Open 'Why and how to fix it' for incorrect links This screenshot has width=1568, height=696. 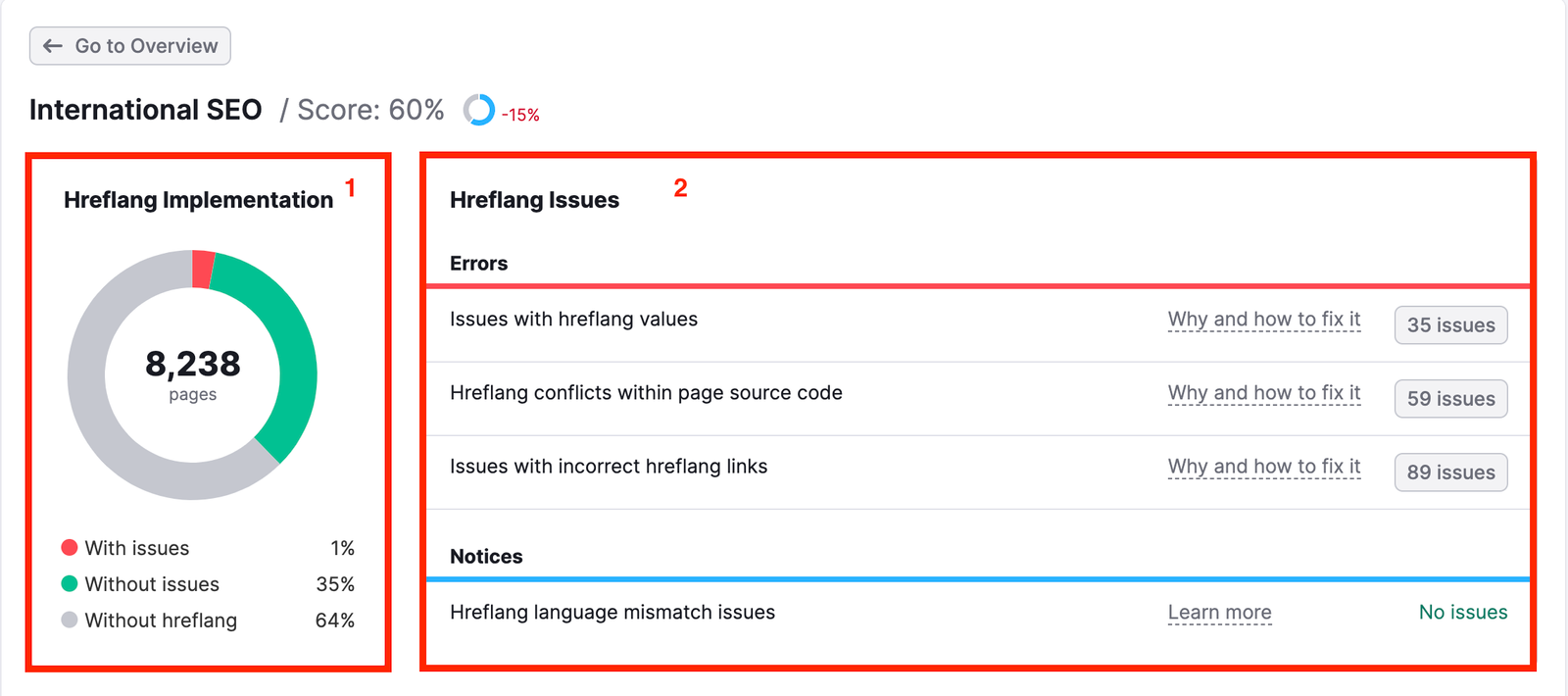tap(1263, 466)
